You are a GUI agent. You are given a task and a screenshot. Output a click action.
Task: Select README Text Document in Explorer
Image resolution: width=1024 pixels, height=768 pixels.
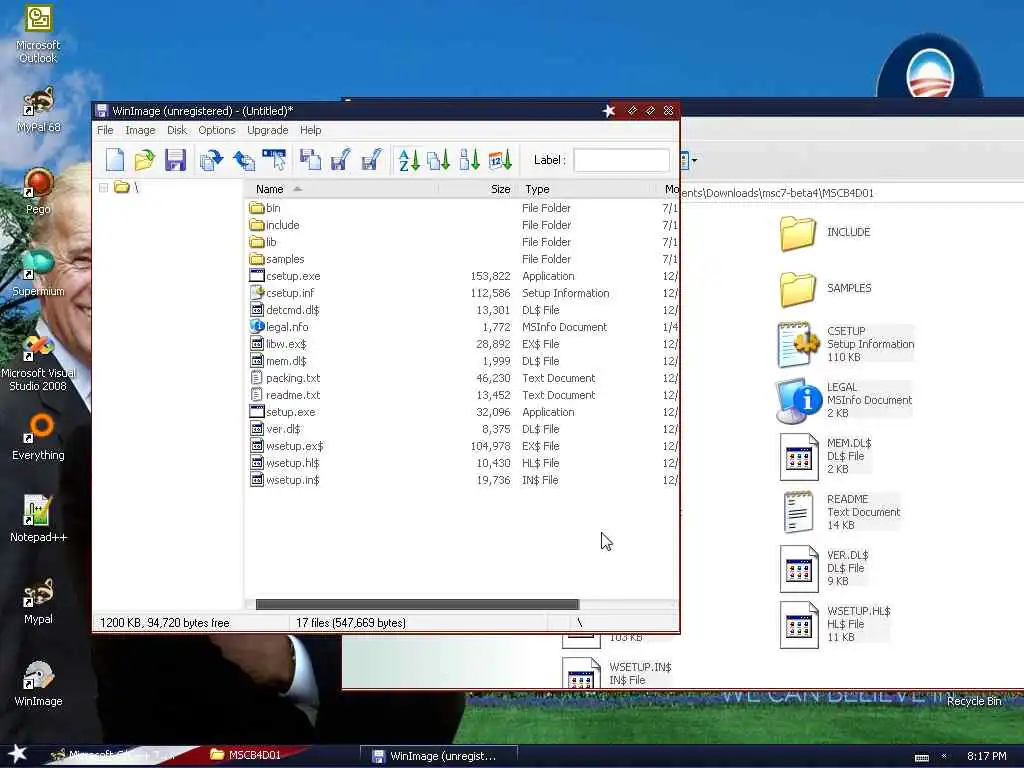[x=840, y=512]
